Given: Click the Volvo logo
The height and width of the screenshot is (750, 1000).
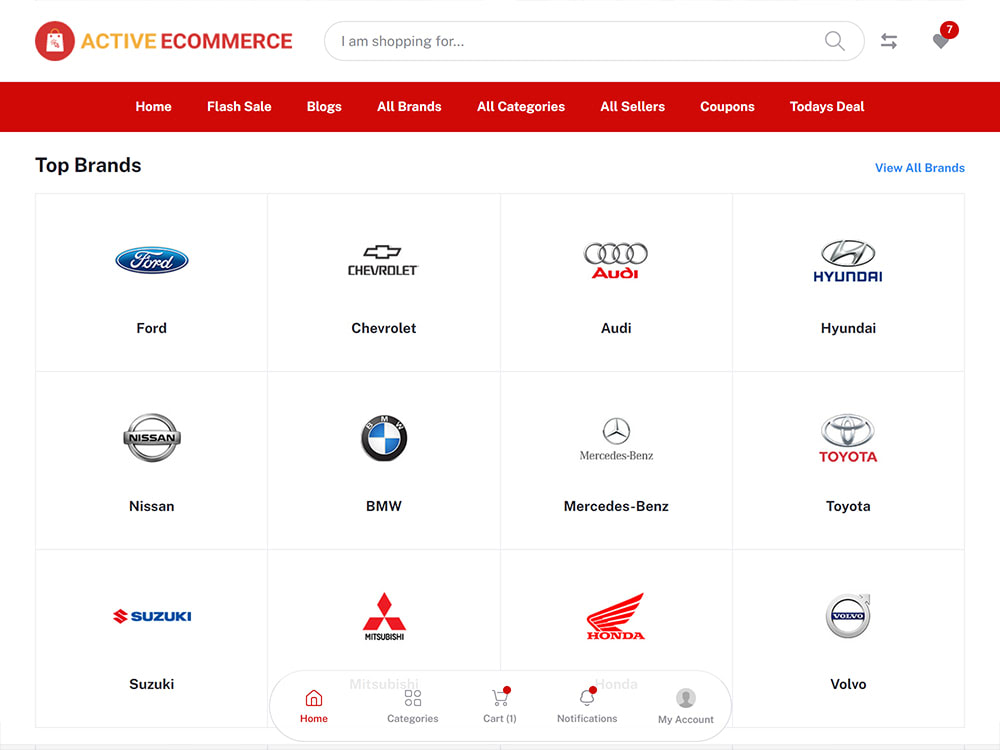Looking at the screenshot, I should click(848, 615).
